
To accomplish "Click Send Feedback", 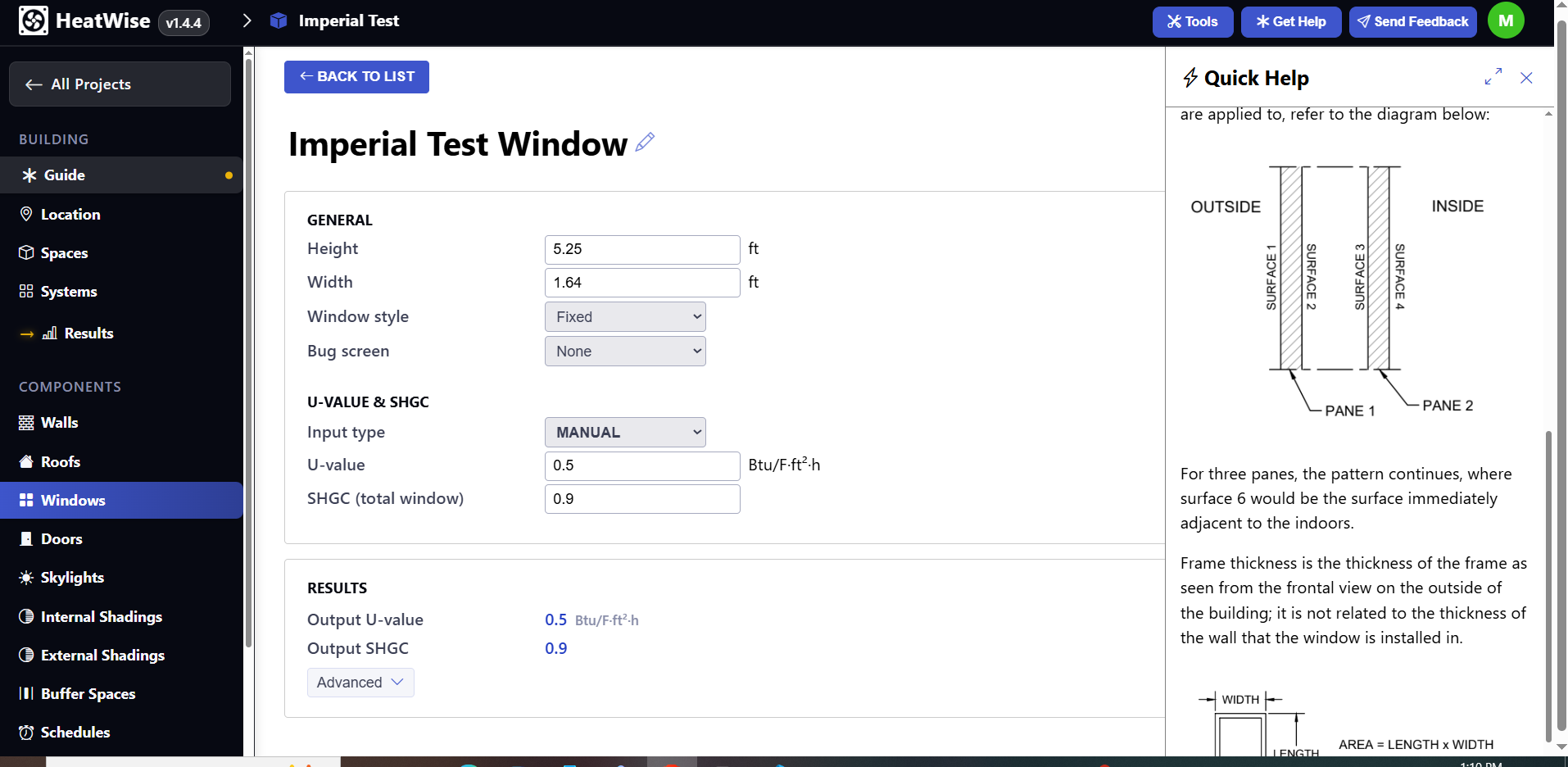I will click(1412, 21).
